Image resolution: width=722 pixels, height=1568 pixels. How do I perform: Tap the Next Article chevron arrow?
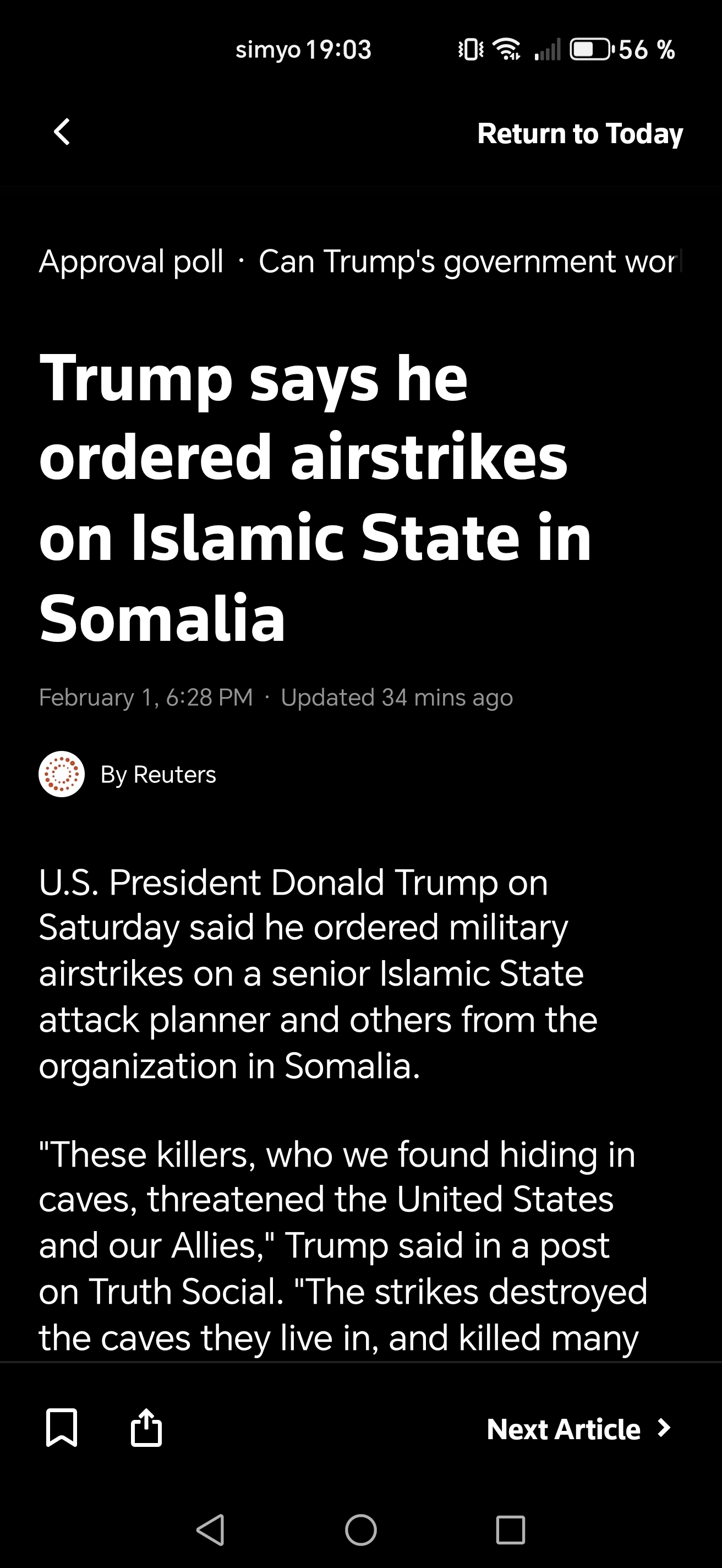(x=664, y=1428)
